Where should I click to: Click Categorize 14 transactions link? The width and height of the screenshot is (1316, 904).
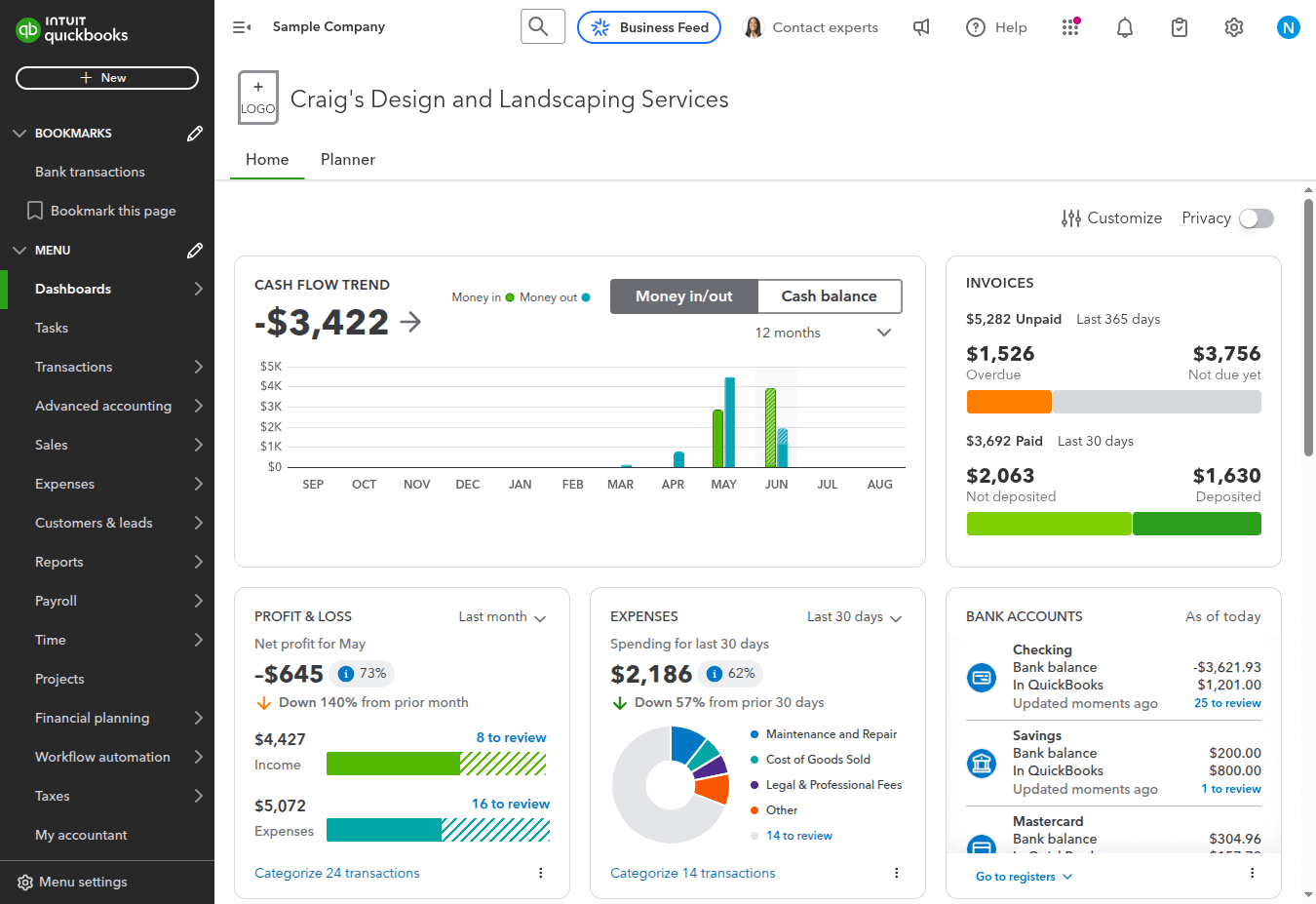[x=693, y=873]
